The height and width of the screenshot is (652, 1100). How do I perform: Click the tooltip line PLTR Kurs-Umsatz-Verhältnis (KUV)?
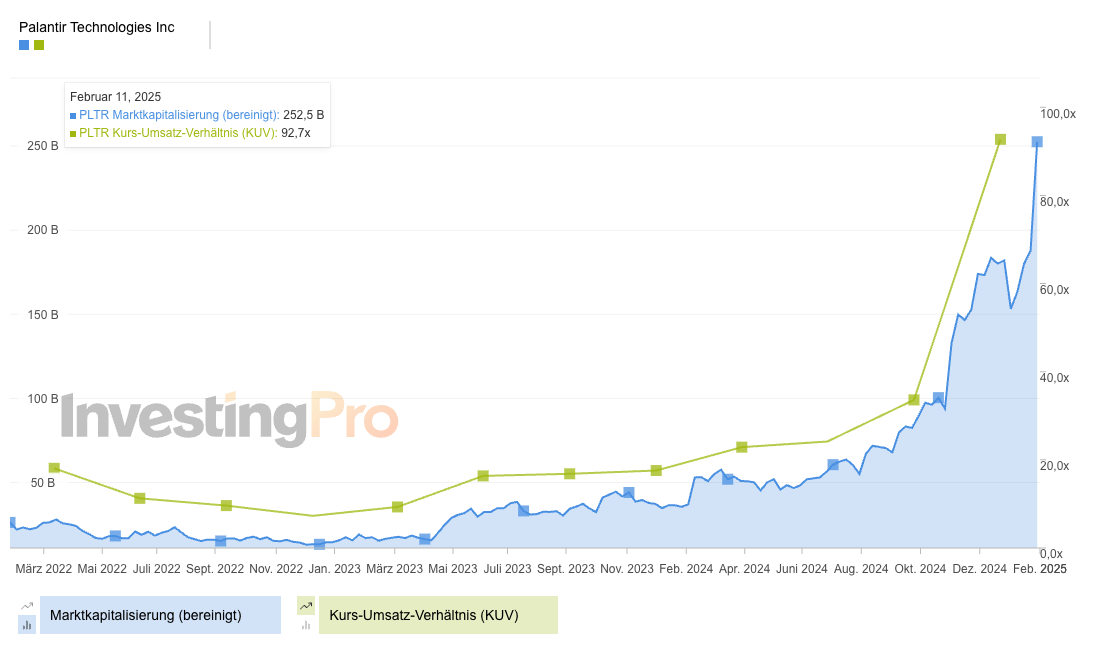pyautogui.click(x=190, y=133)
